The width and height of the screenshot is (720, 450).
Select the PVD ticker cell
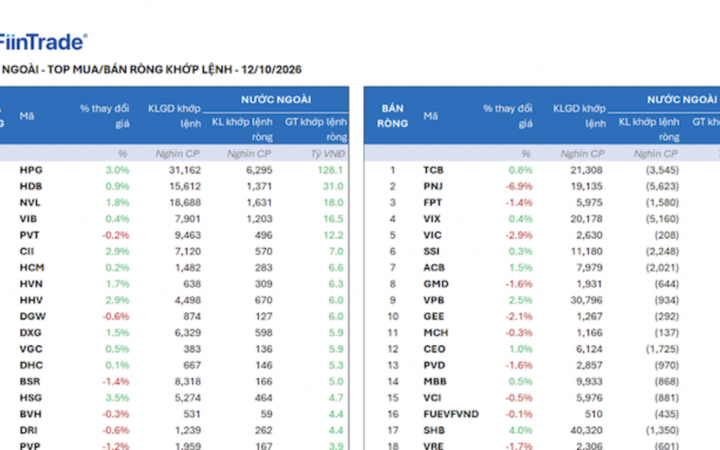click(434, 366)
